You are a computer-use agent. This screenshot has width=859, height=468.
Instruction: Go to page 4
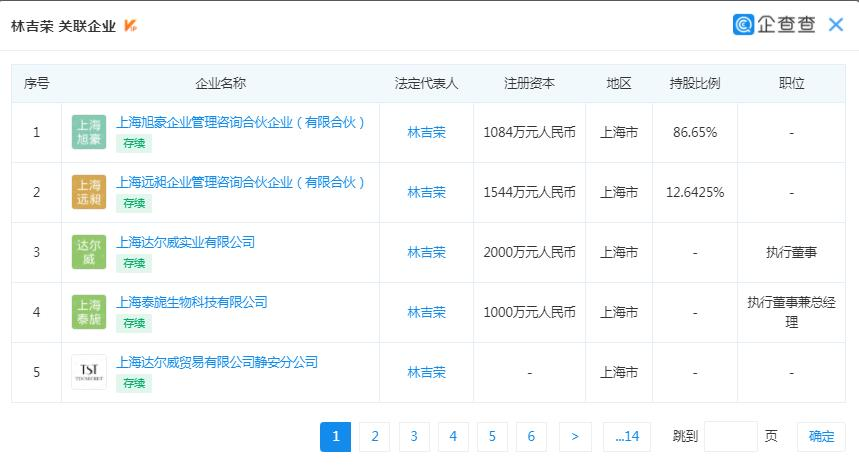click(453, 437)
